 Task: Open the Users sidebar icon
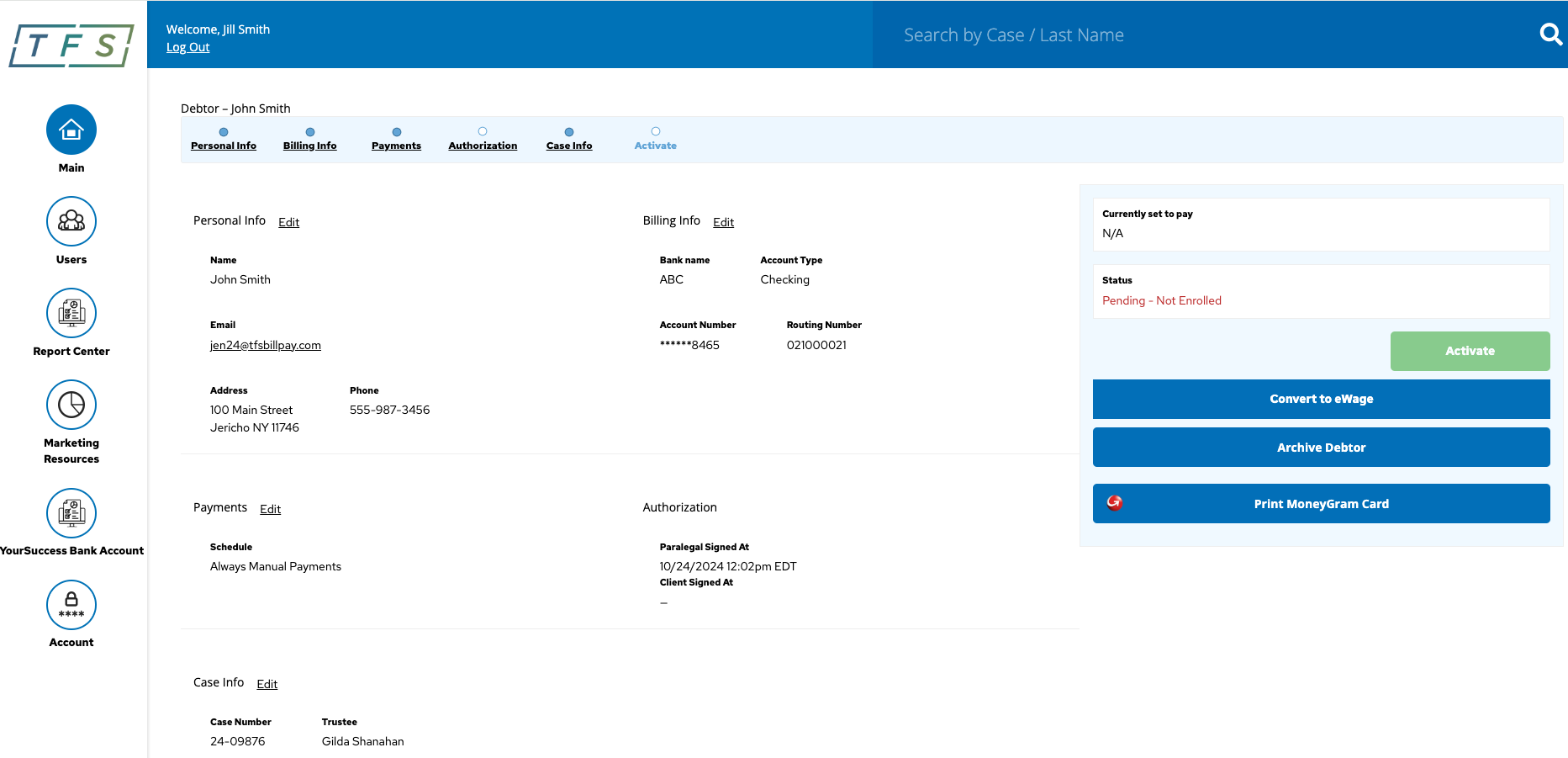(71, 221)
